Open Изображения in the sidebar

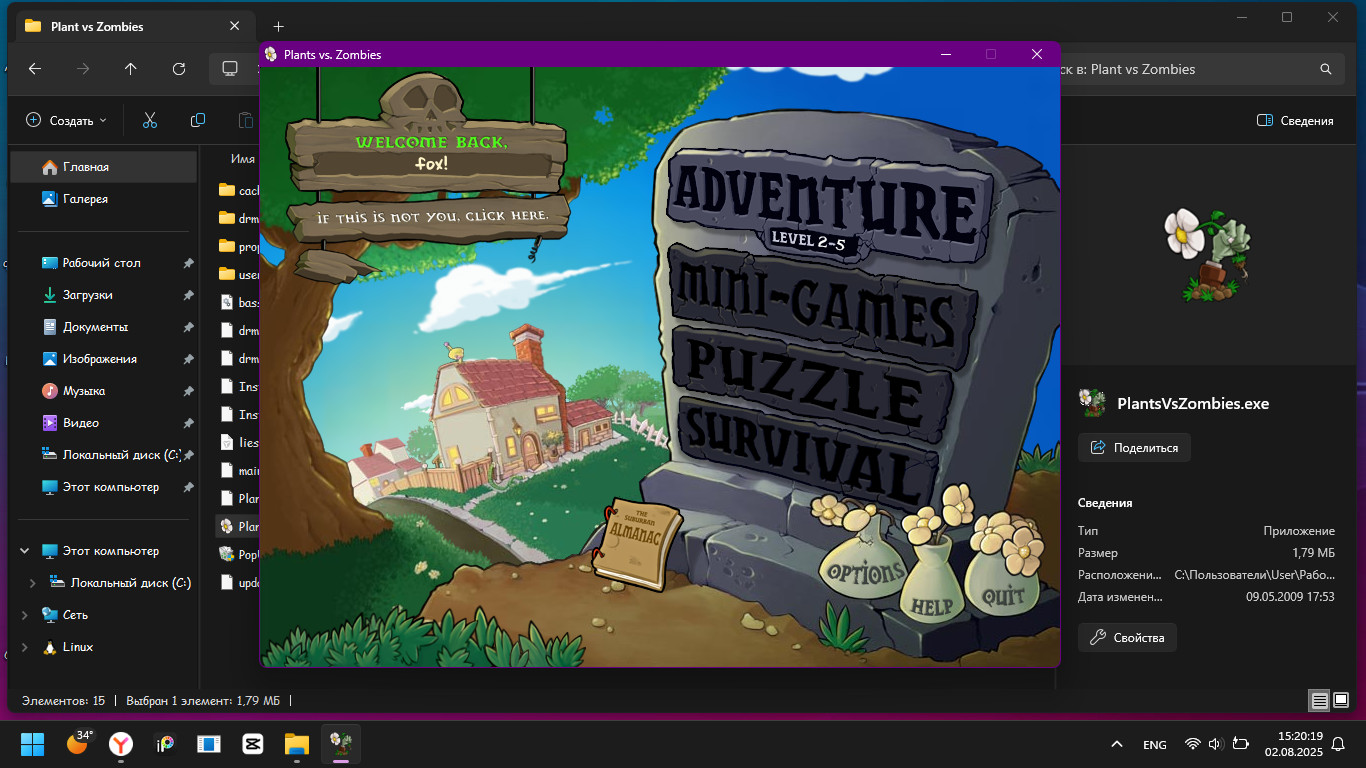(104, 359)
